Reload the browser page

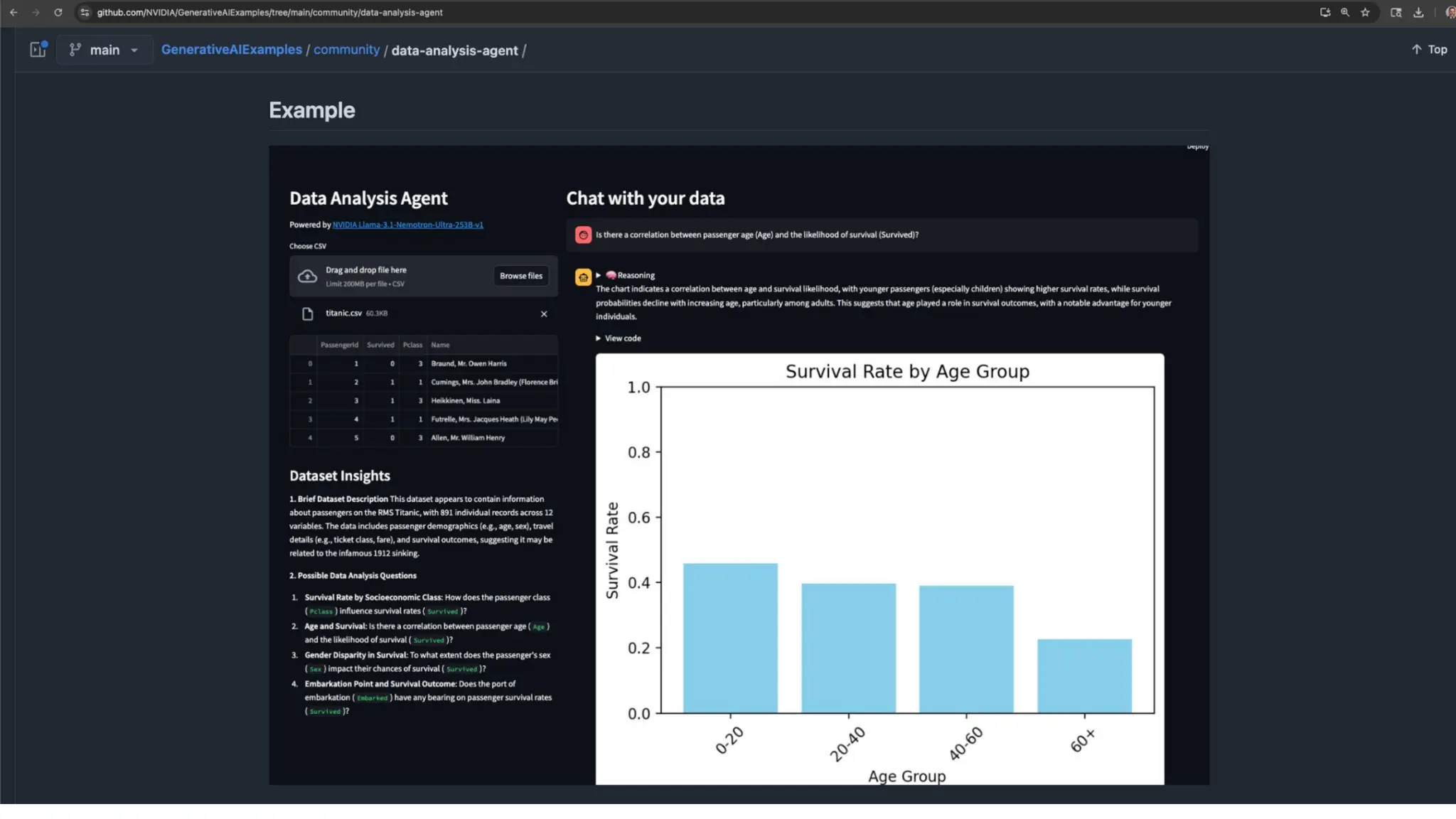click(x=58, y=12)
